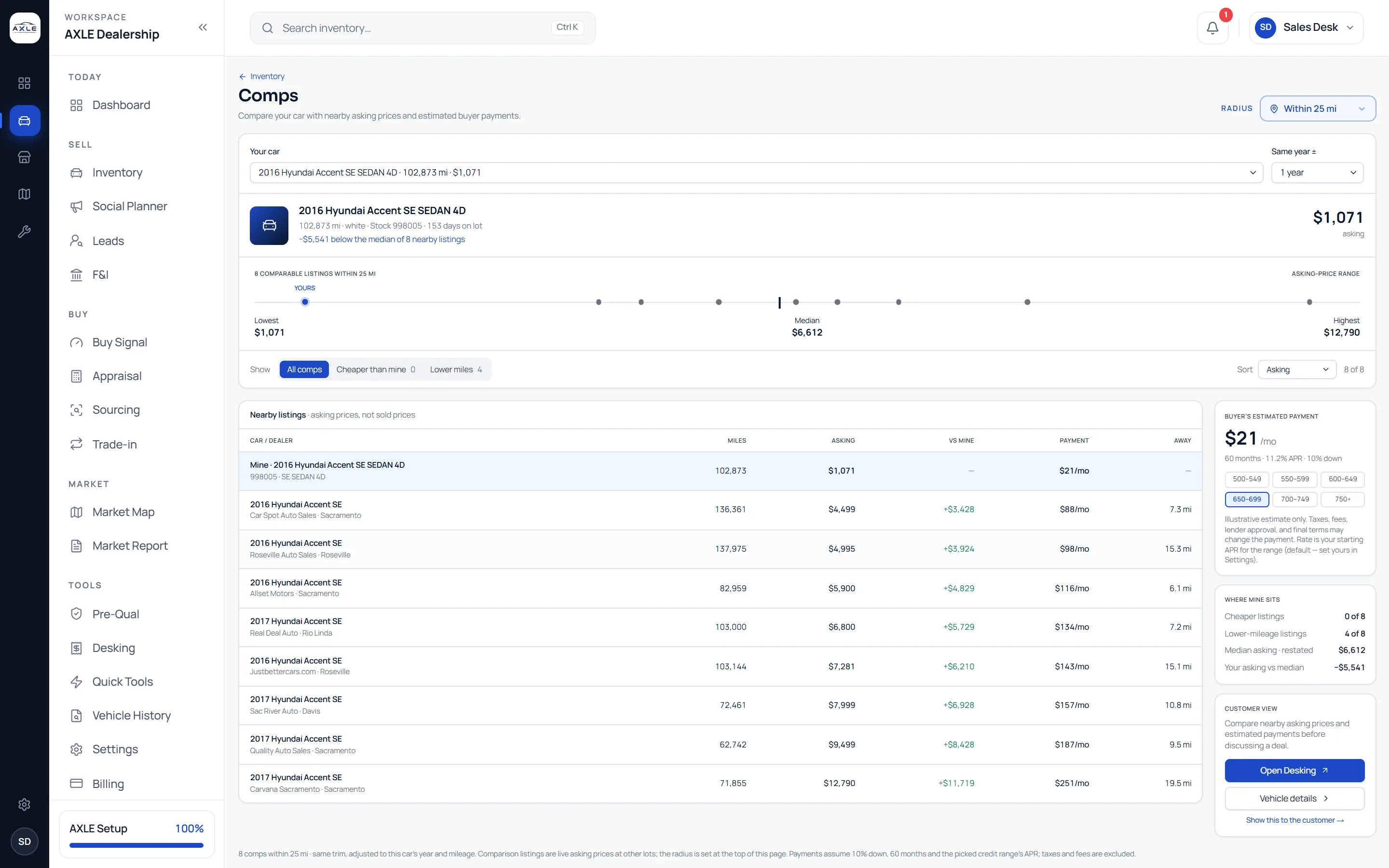The width and height of the screenshot is (1389, 868).
Task: Select the 700–749 credit range
Action: (1295, 500)
